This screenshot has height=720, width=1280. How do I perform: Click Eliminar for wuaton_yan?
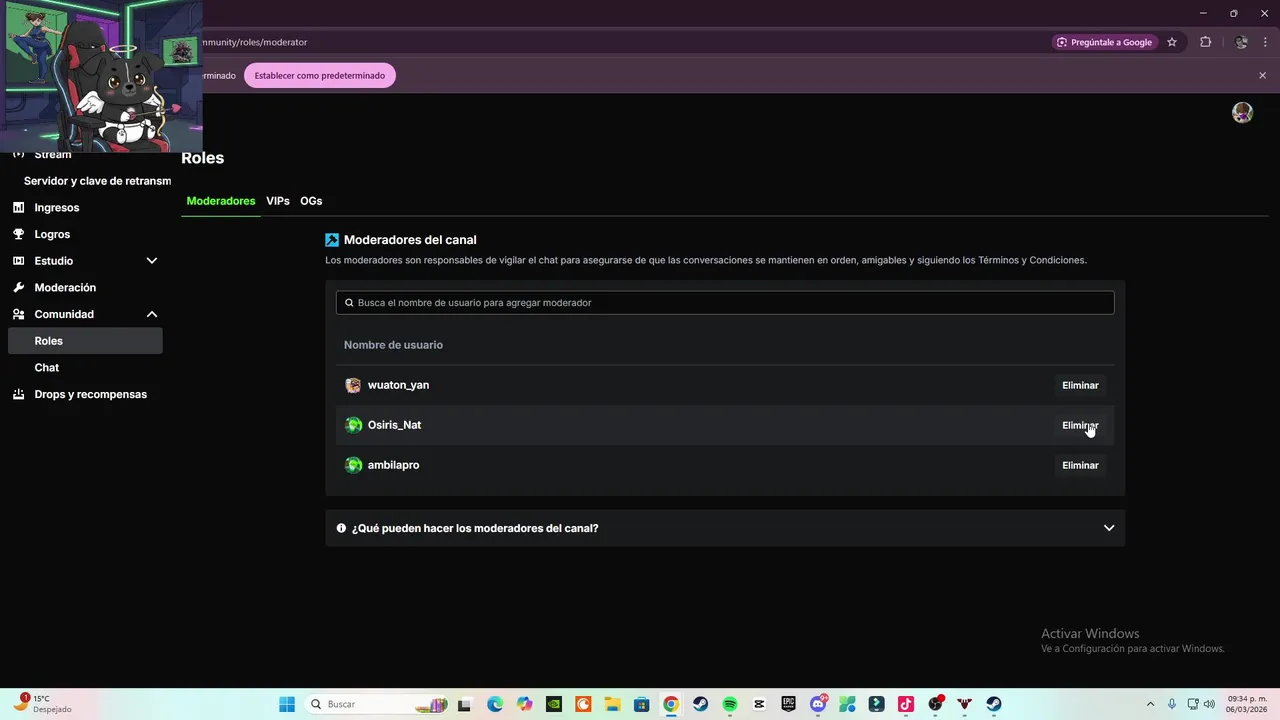coord(1080,385)
